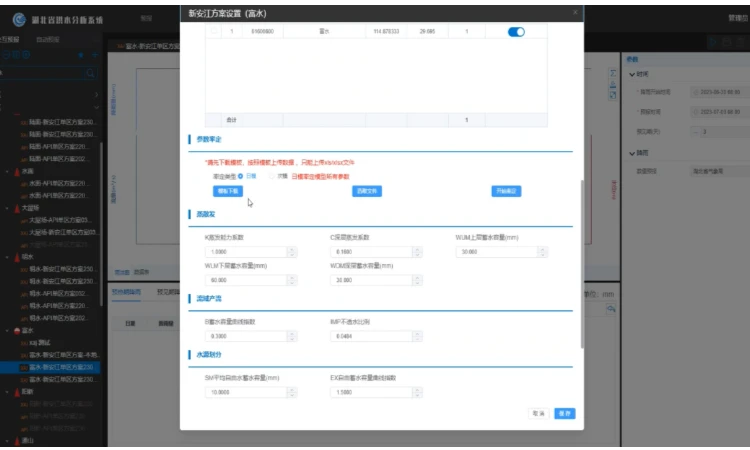Click the stepper arrows on WDM深层蓄水容量 field

click(417, 280)
